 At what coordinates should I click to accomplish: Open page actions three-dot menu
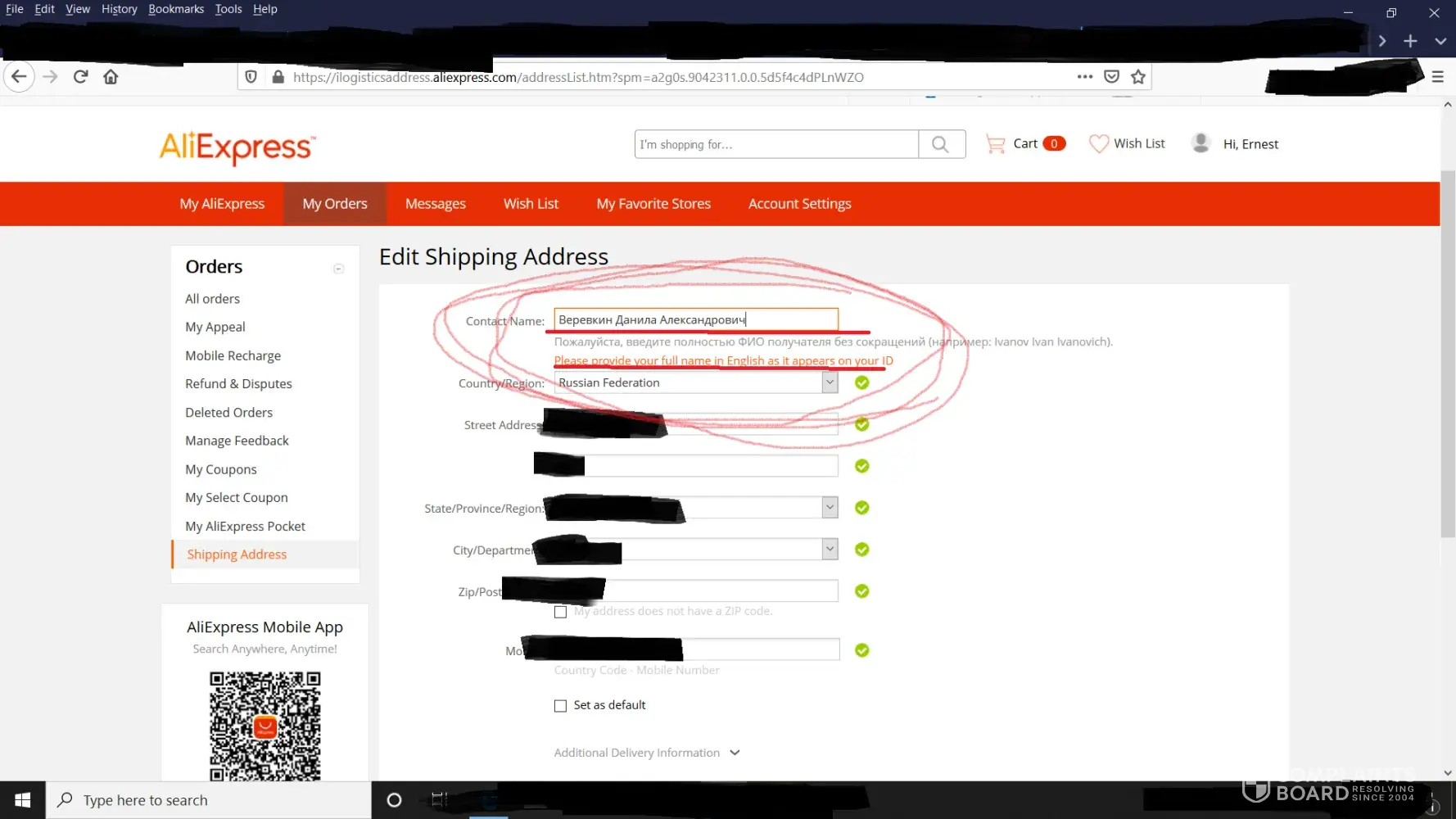[1085, 76]
